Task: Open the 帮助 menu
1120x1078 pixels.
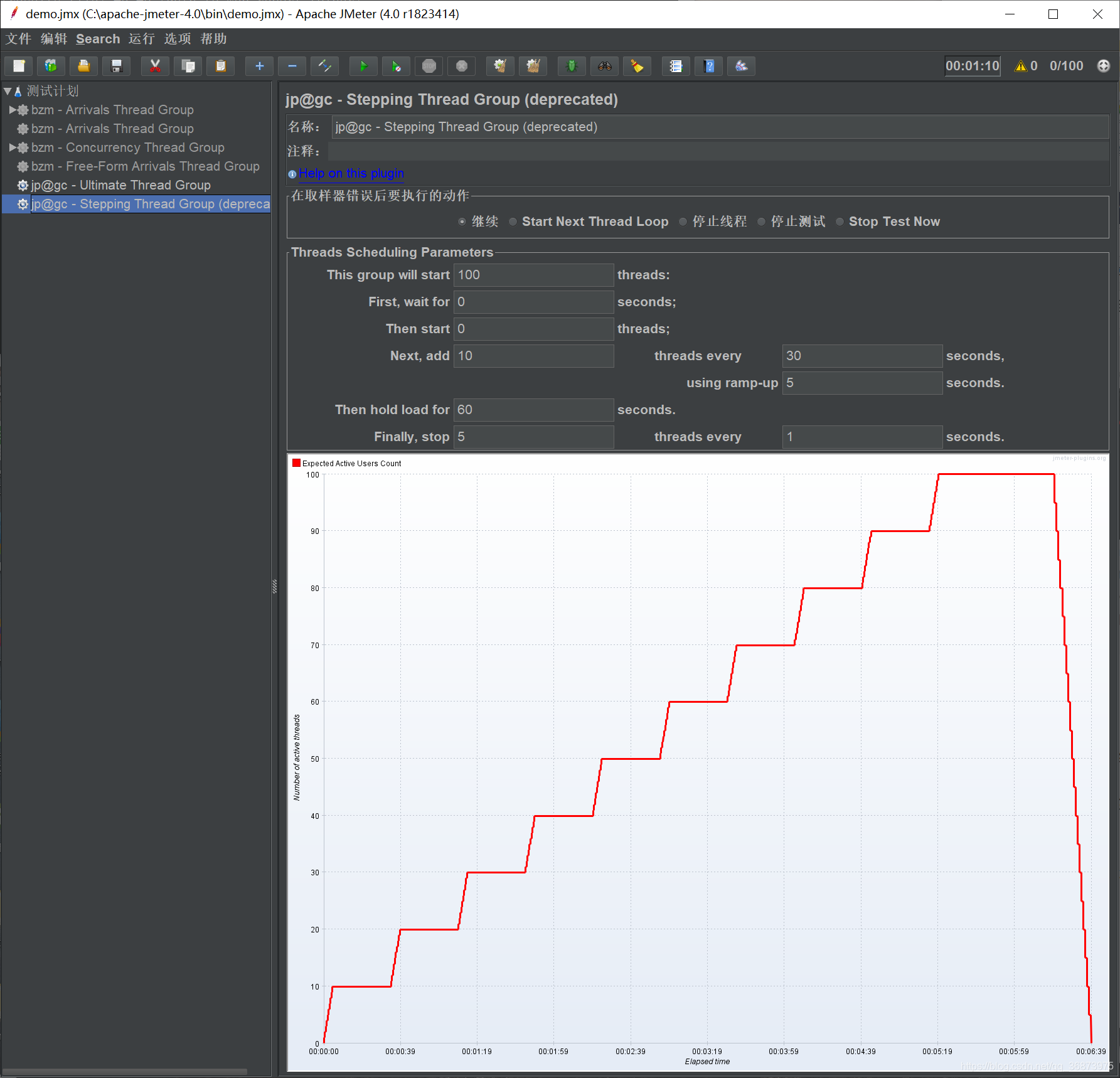Action: pos(213,39)
